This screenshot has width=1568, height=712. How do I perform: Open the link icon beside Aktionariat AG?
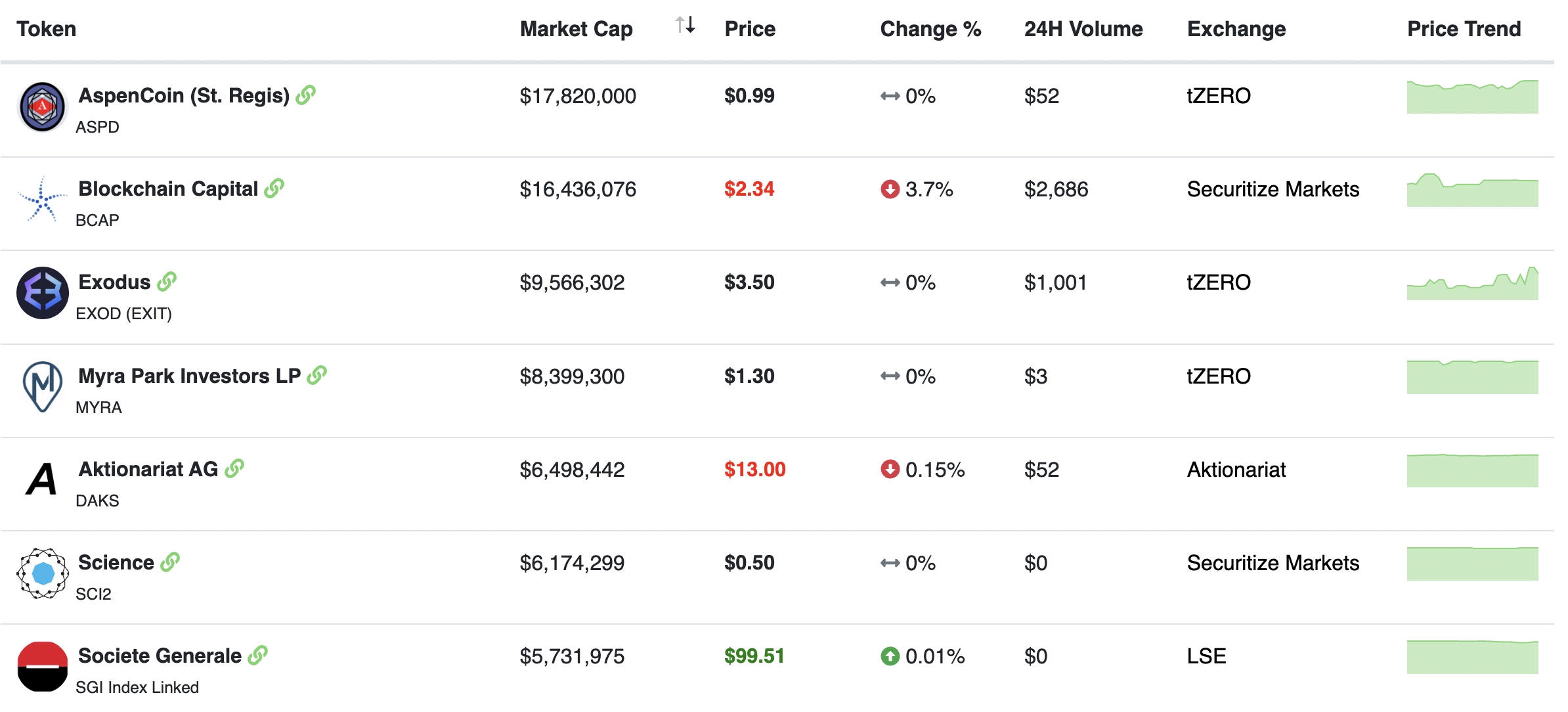tap(234, 469)
